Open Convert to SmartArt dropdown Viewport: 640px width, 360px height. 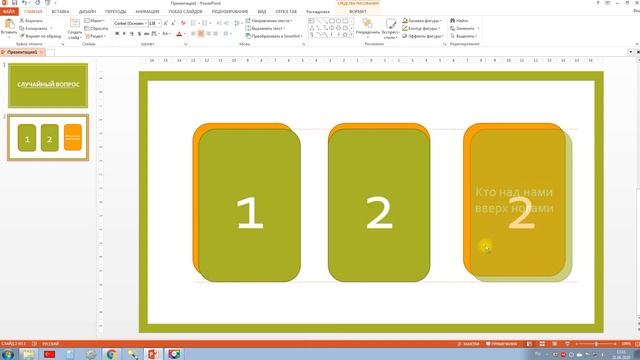274,36
